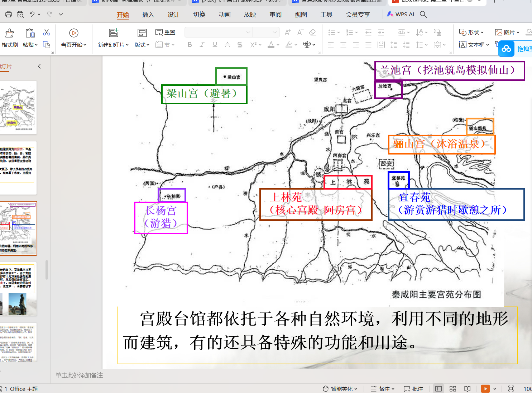
Task: Click the increase indent icon
Action: (381, 33)
